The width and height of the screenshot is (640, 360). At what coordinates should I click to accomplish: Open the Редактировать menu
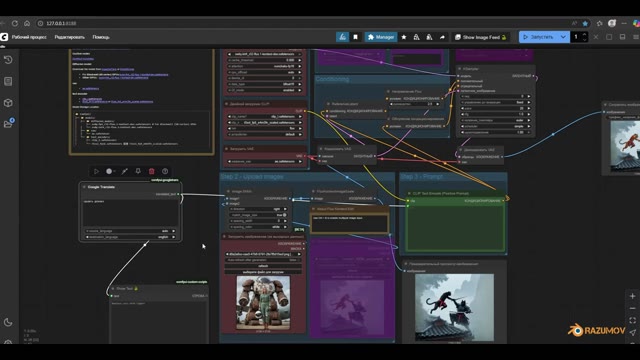(x=69, y=37)
